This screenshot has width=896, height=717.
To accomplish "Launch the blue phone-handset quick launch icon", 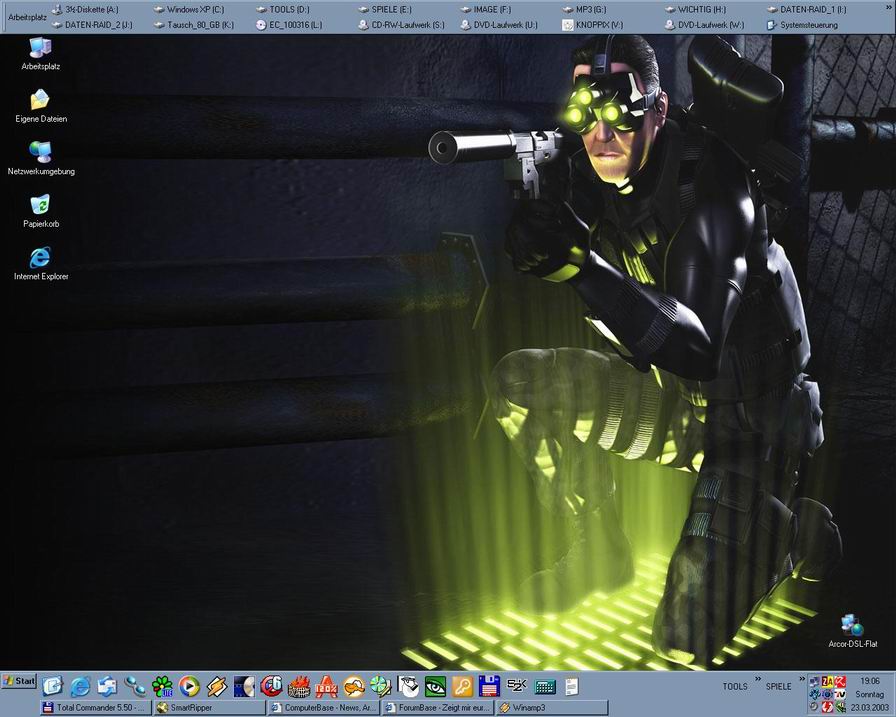I will [x=135, y=686].
